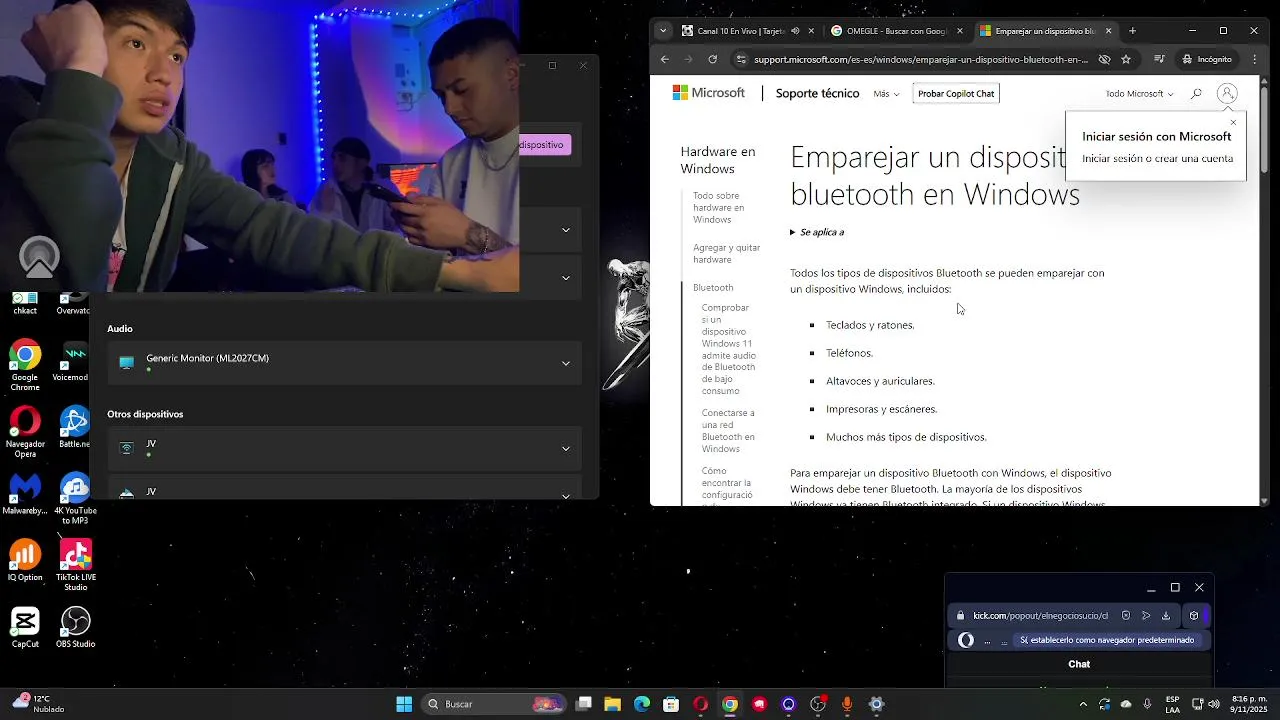Open Microsoft Edge from the taskbar
Image resolution: width=1280 pixels, height=720 pixels.
(x=642, y=704)
